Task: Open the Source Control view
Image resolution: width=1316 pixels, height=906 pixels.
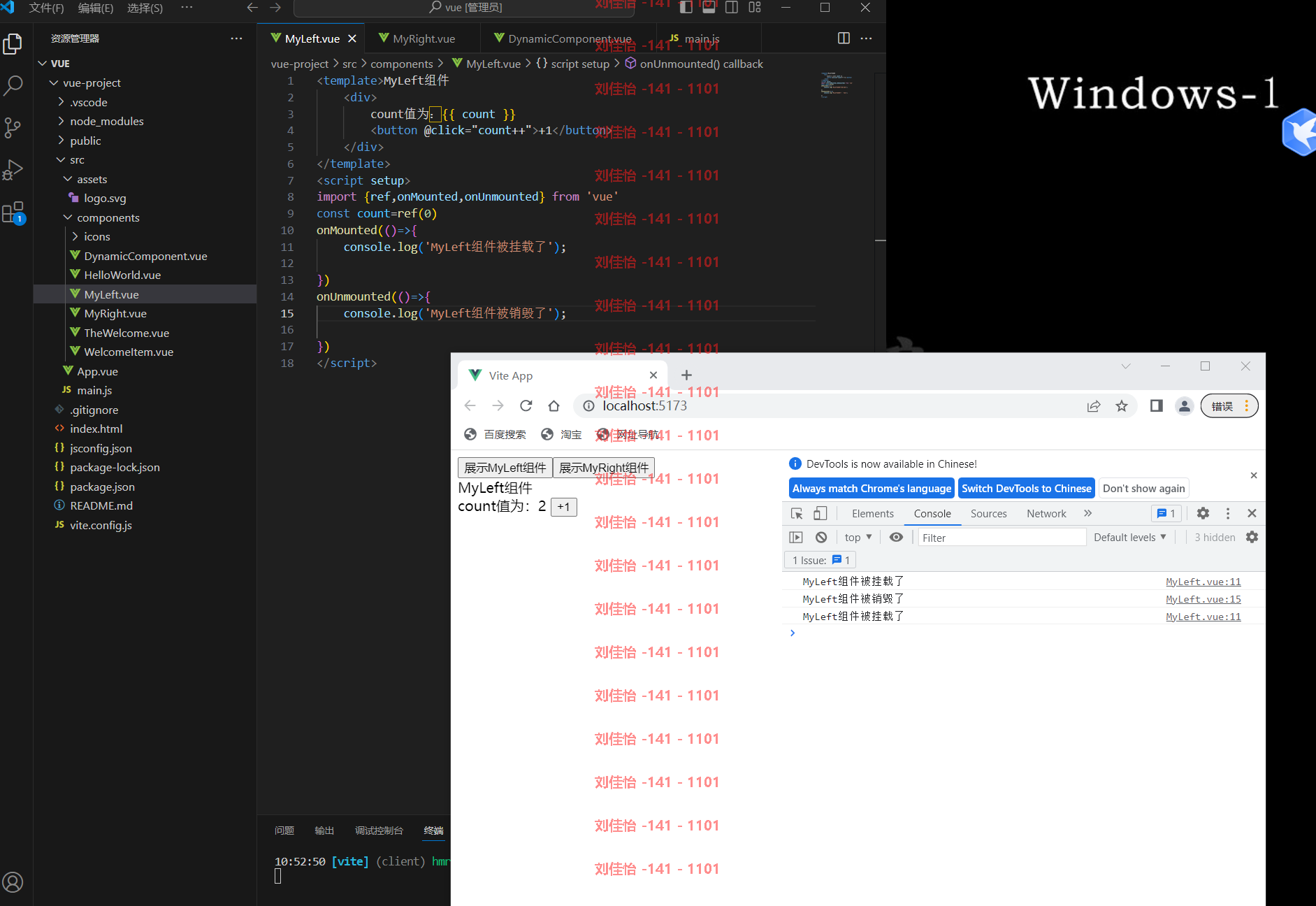Action: click(x=13, y=127)
